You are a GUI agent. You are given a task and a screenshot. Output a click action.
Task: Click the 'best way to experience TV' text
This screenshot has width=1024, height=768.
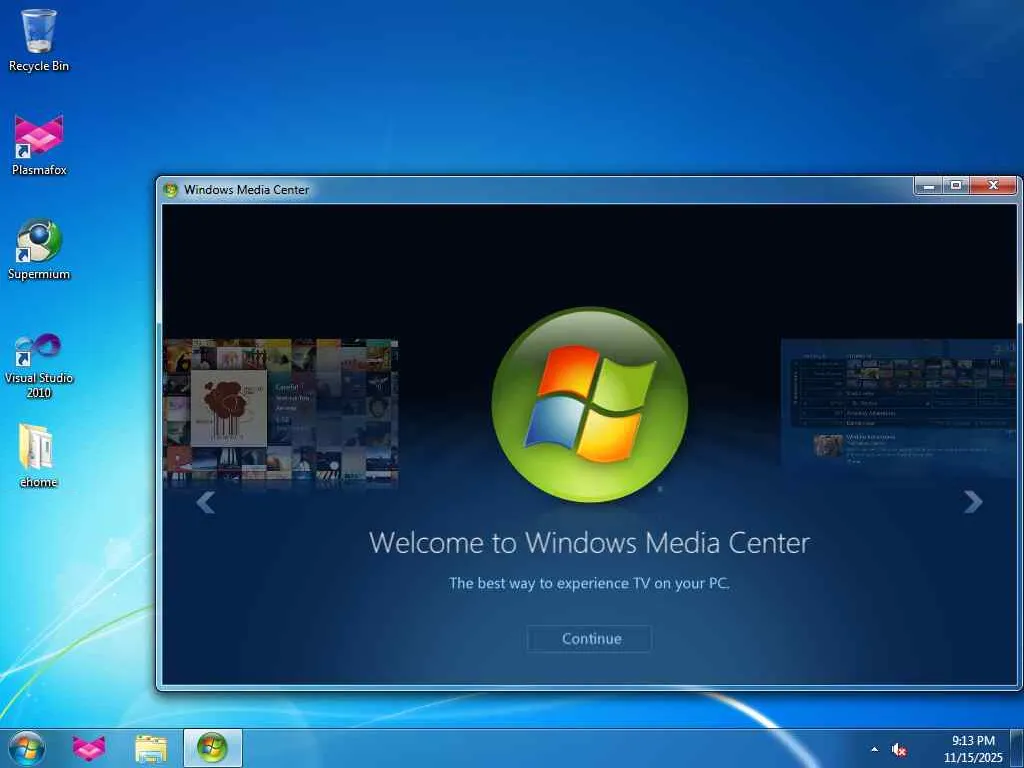(x=589, y=583)
